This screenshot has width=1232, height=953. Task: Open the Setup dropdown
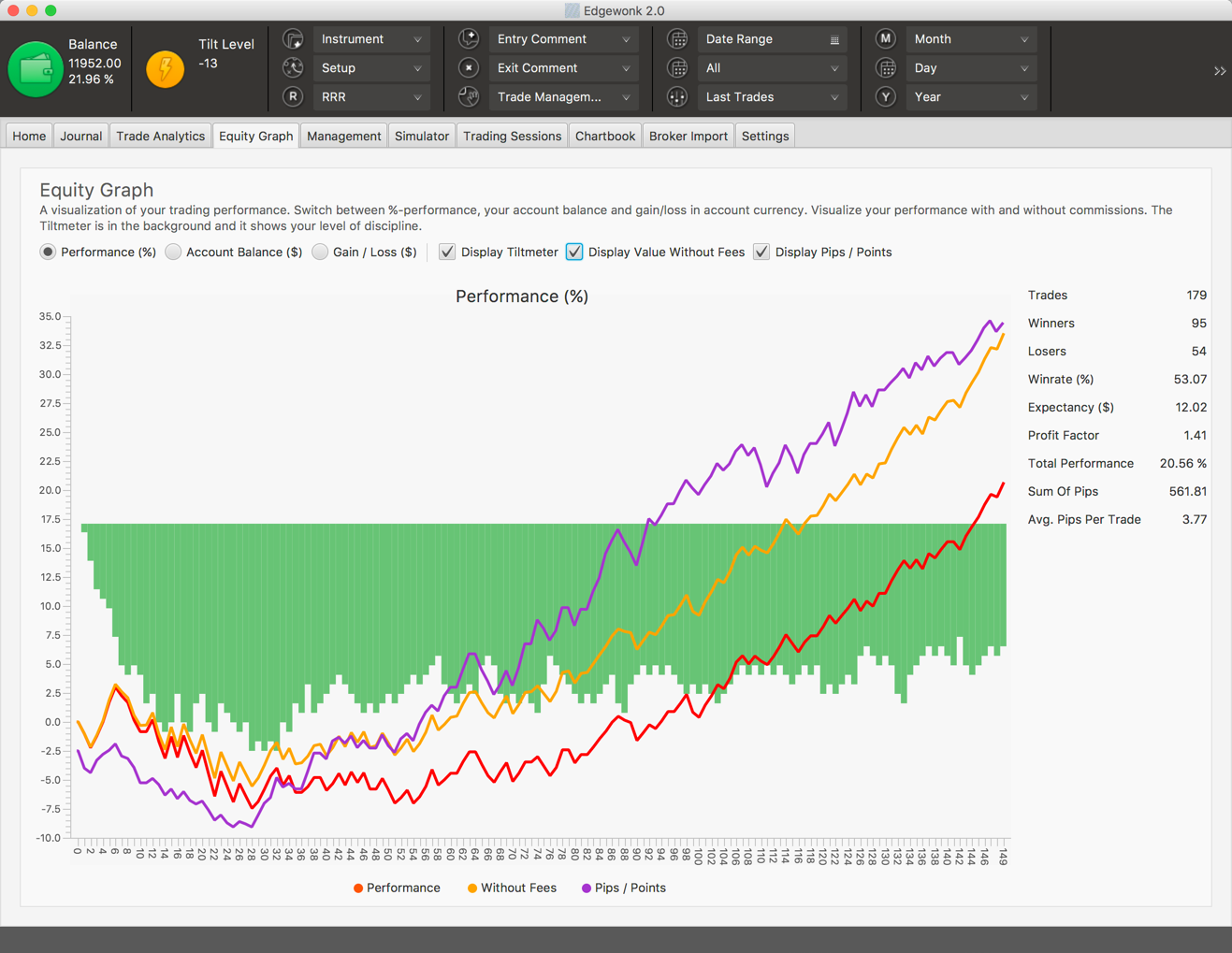click(371, 68)
